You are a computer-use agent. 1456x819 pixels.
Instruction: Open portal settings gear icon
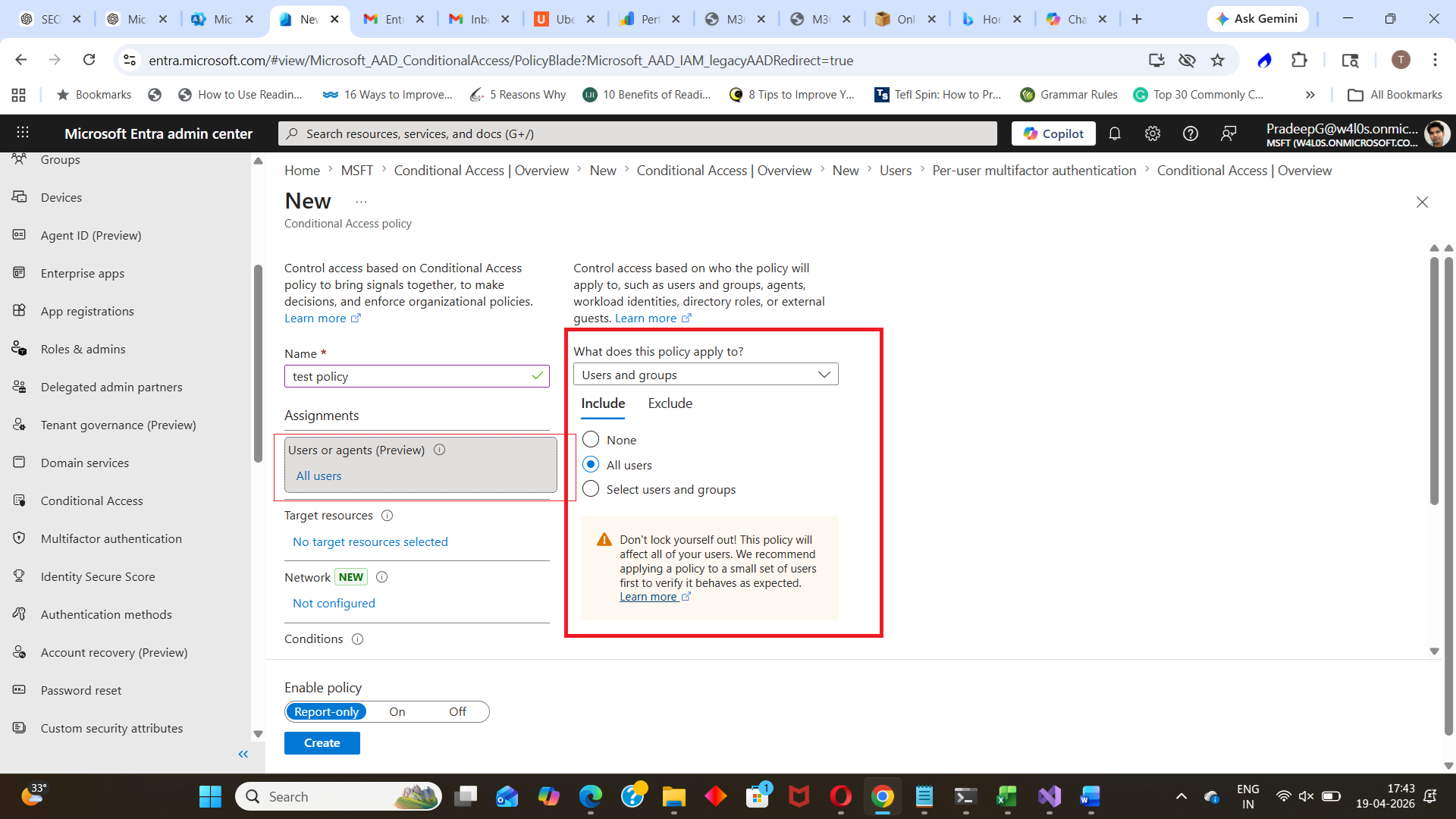(1152, 133)
